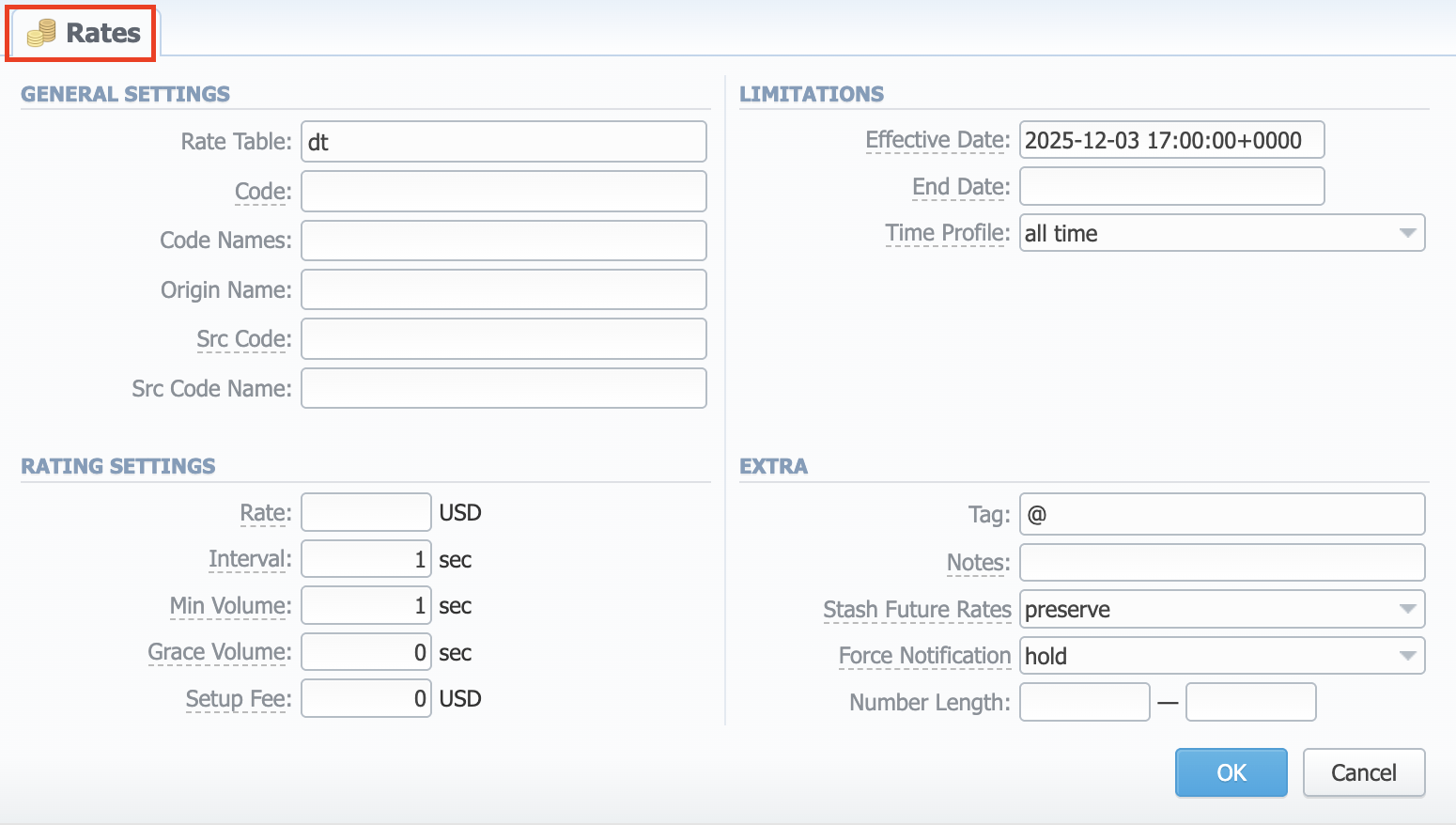Click the Cancel button
1456x825 pixels.
click(1363, 771)
